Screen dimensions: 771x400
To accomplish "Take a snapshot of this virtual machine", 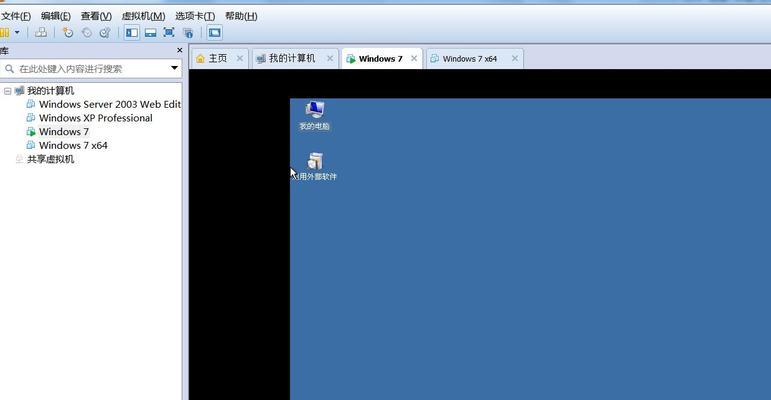I will pos(67,33).
